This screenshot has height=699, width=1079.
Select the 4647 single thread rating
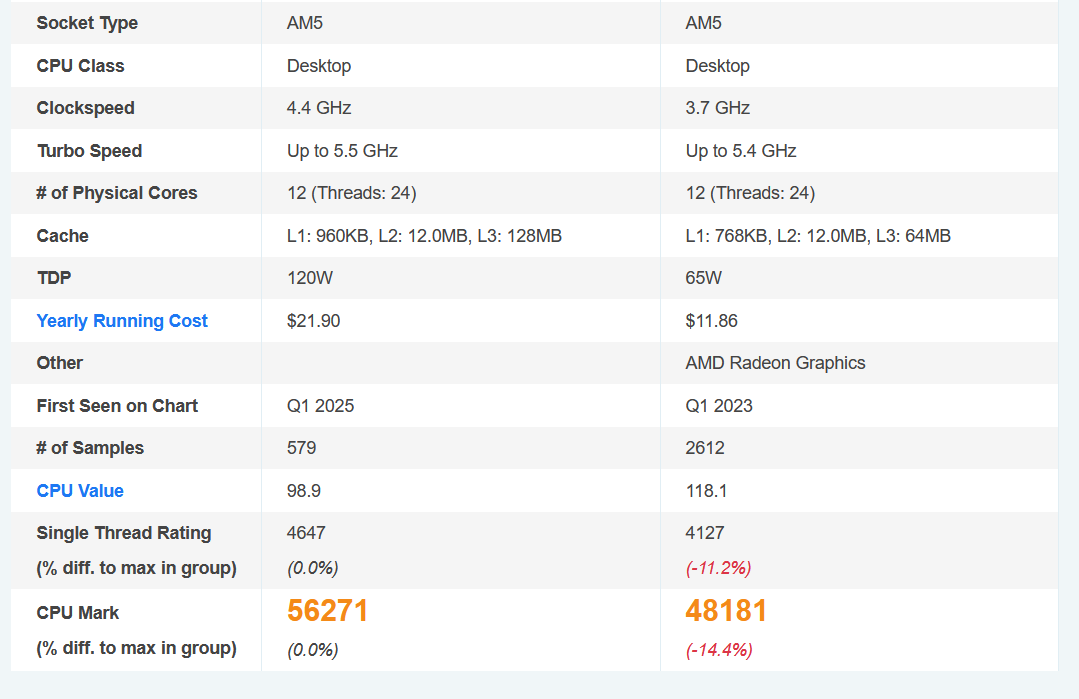[306, 533]
